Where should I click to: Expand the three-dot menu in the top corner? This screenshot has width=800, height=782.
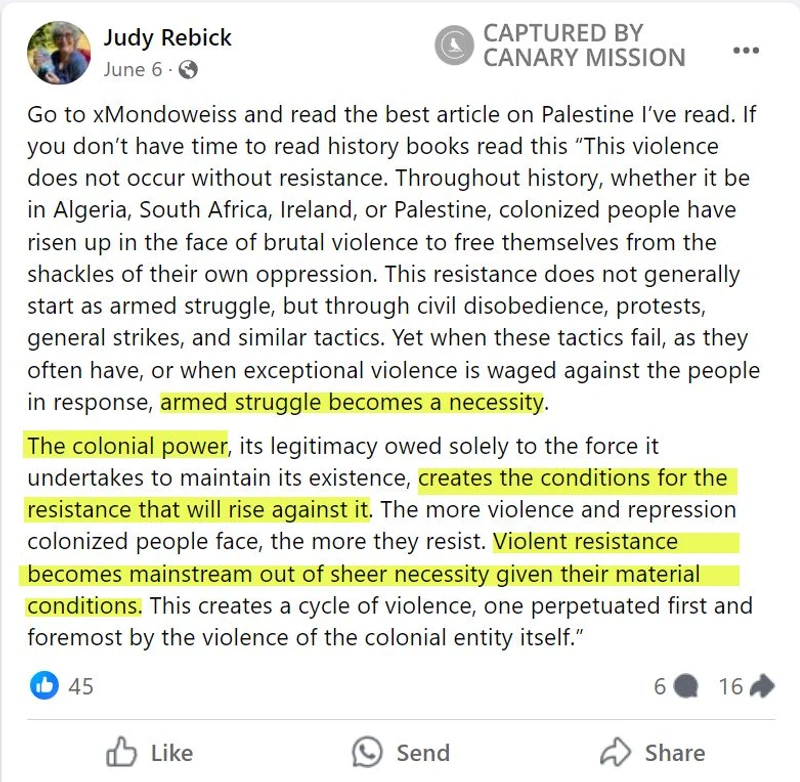coord(747,48)
